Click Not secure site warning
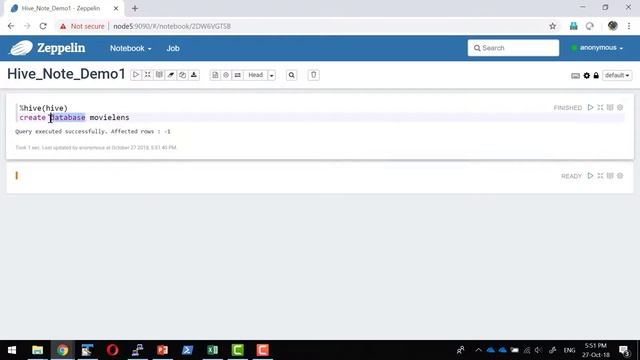The height and width of the screenshot is (360, 640). [x=82, y=26]
